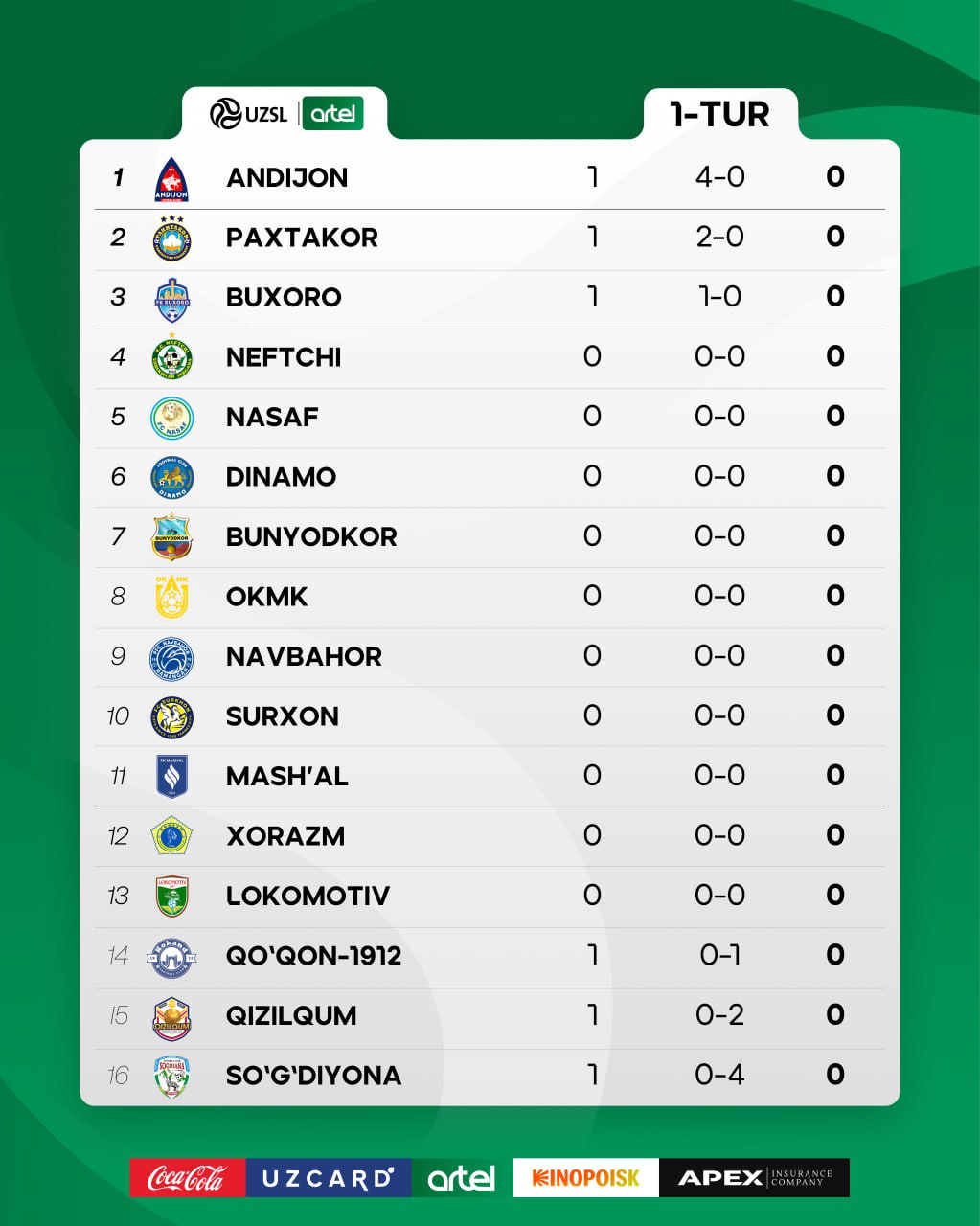Click the Nasaf club crest
980x1226 pixels.
click(172, 419)
